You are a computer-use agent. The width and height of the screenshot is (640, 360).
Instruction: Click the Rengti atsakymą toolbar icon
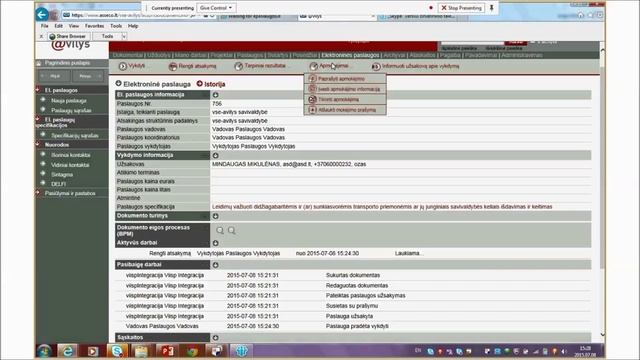point(173,66)
